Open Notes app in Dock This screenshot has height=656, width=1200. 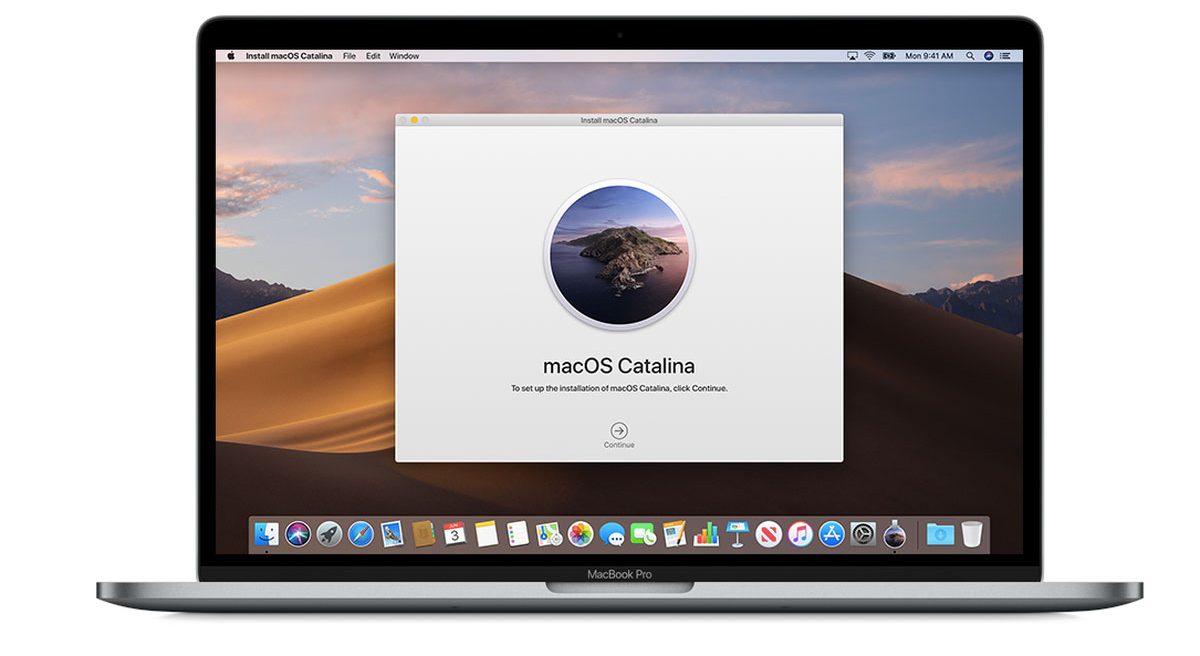coord(487,534)
